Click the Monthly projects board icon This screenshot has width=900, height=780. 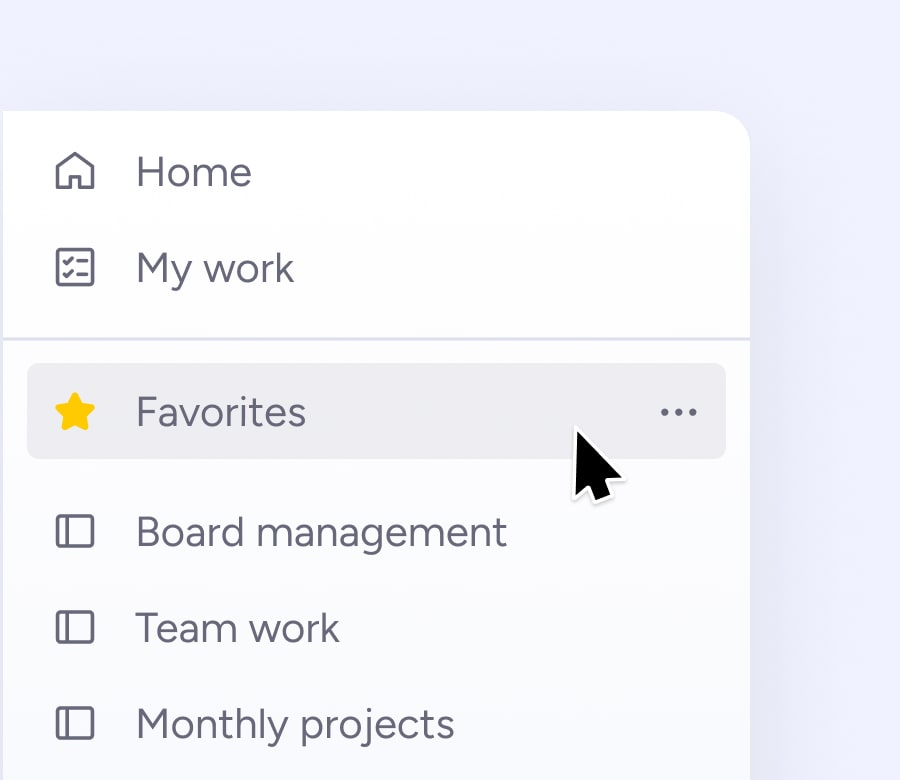pos(75,723)
